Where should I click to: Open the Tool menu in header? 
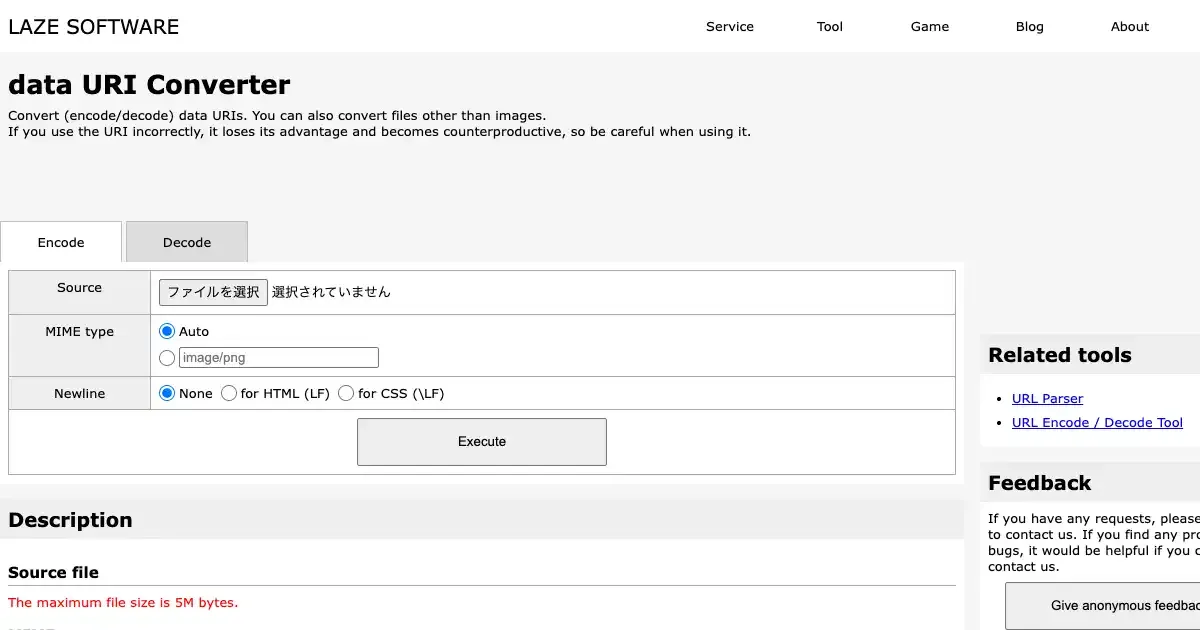pos(829,27)
